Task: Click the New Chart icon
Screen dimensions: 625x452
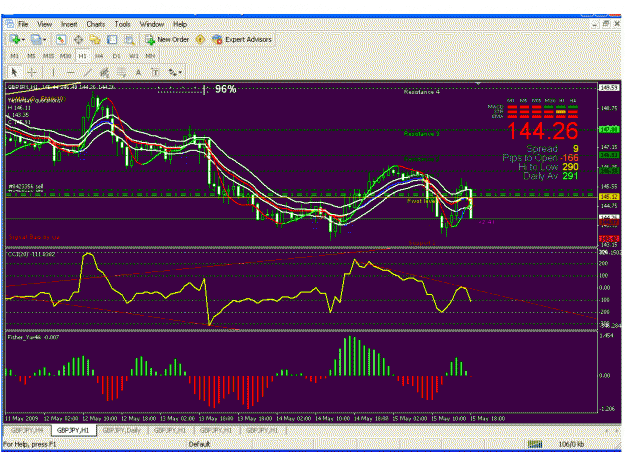Action: (x=15, y=39)
